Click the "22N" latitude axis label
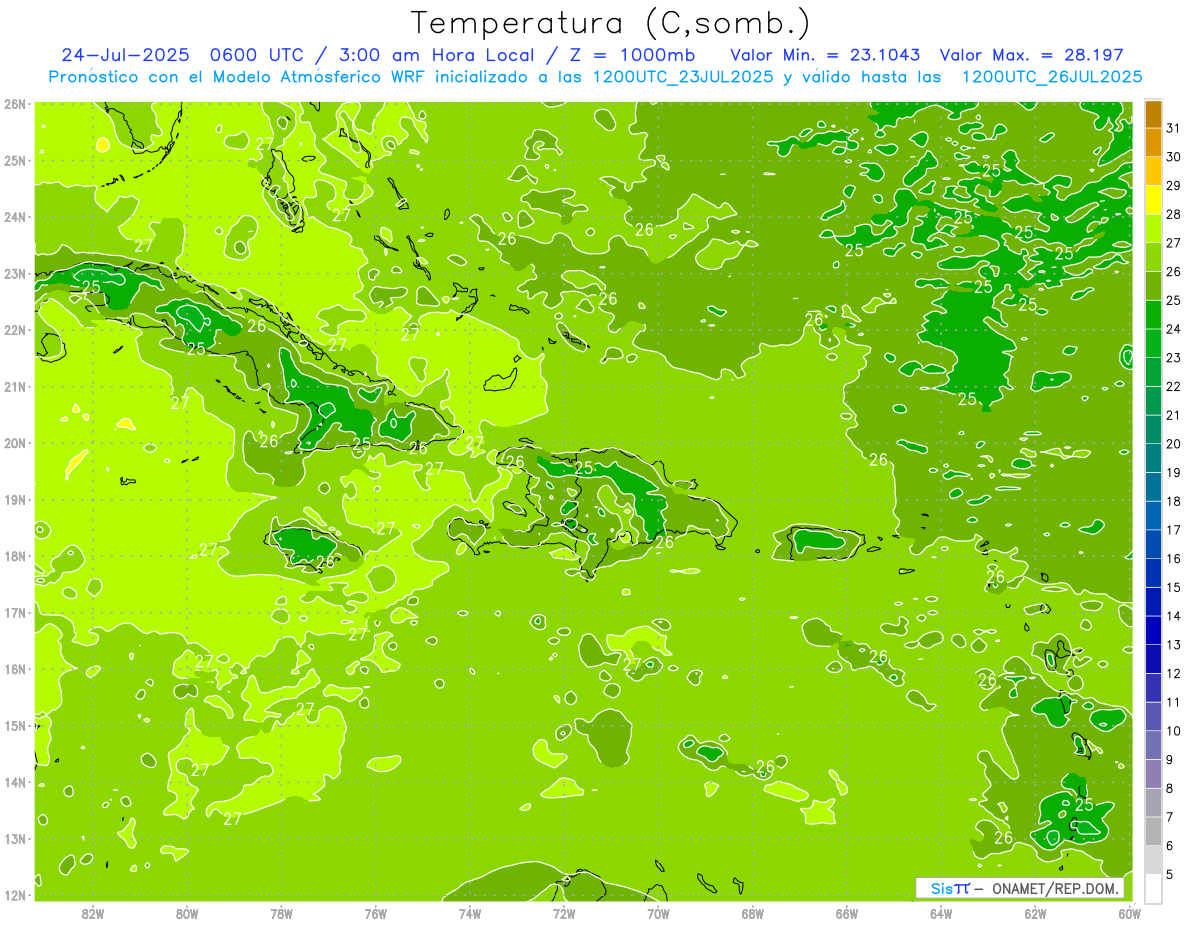This screenshot has height=927, width=1200. (x=15, y=330)
